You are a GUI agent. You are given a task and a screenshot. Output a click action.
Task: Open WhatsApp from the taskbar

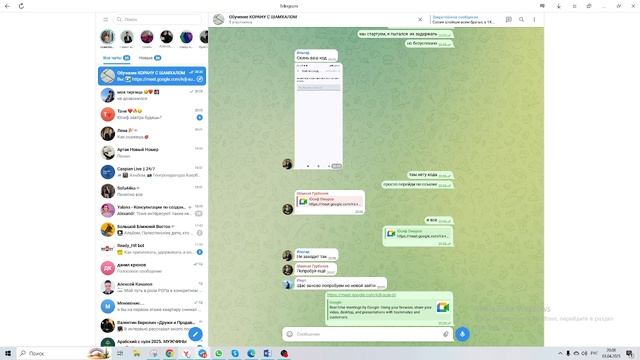point(219,353)
